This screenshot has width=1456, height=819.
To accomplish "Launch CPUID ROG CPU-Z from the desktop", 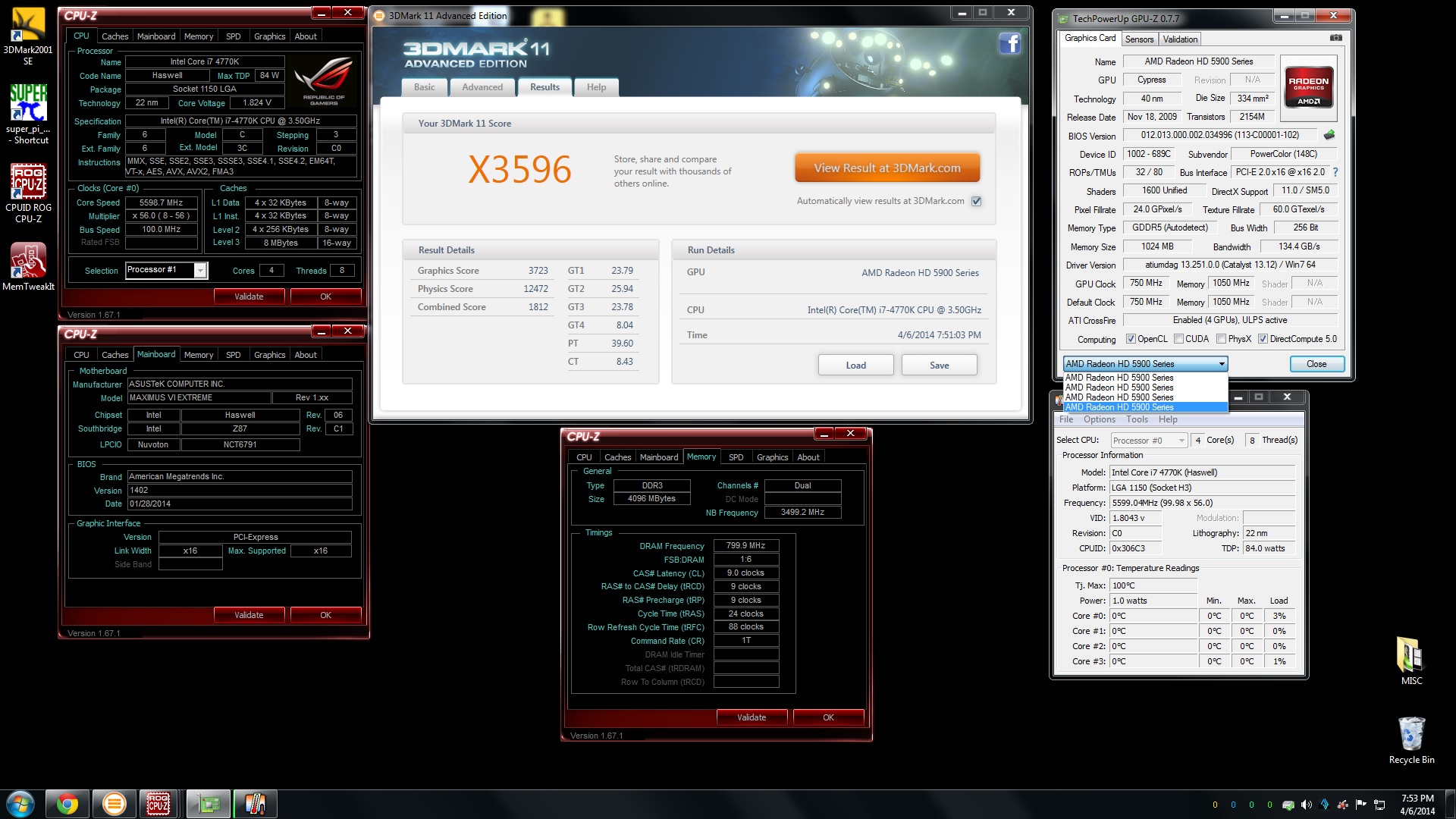I will click(28, 193).
